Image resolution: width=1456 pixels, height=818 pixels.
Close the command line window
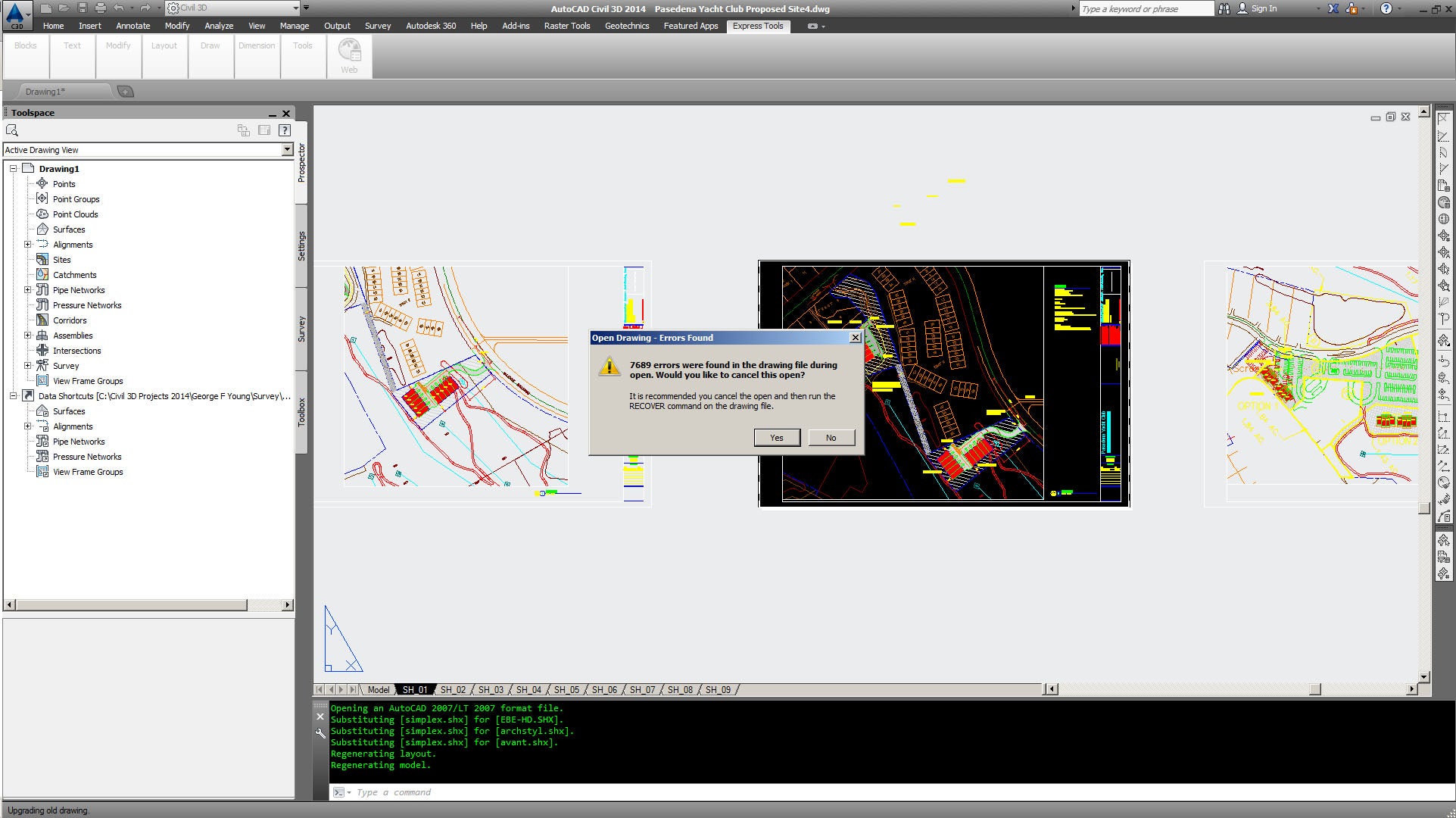pyautogui.click(x=320, y=717)
